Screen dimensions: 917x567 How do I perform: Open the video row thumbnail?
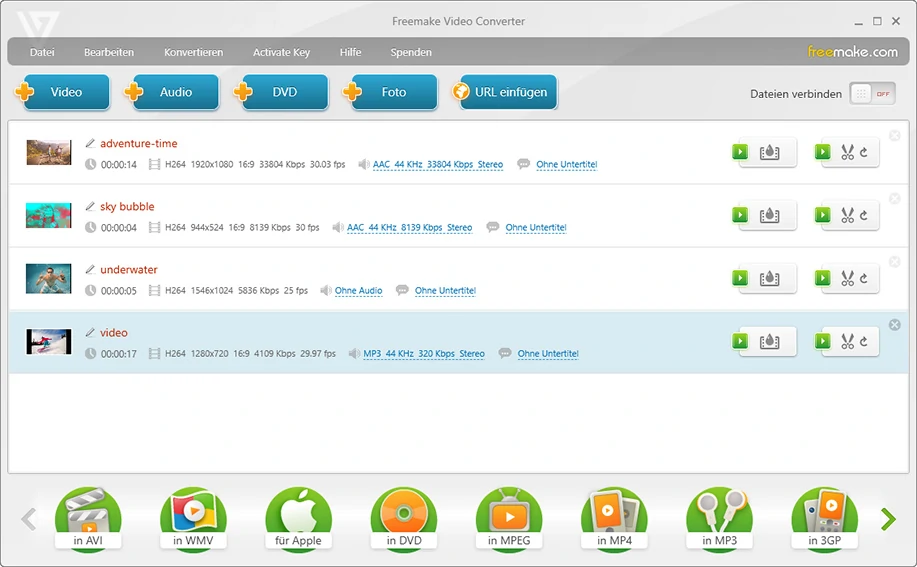pos(49,342)
